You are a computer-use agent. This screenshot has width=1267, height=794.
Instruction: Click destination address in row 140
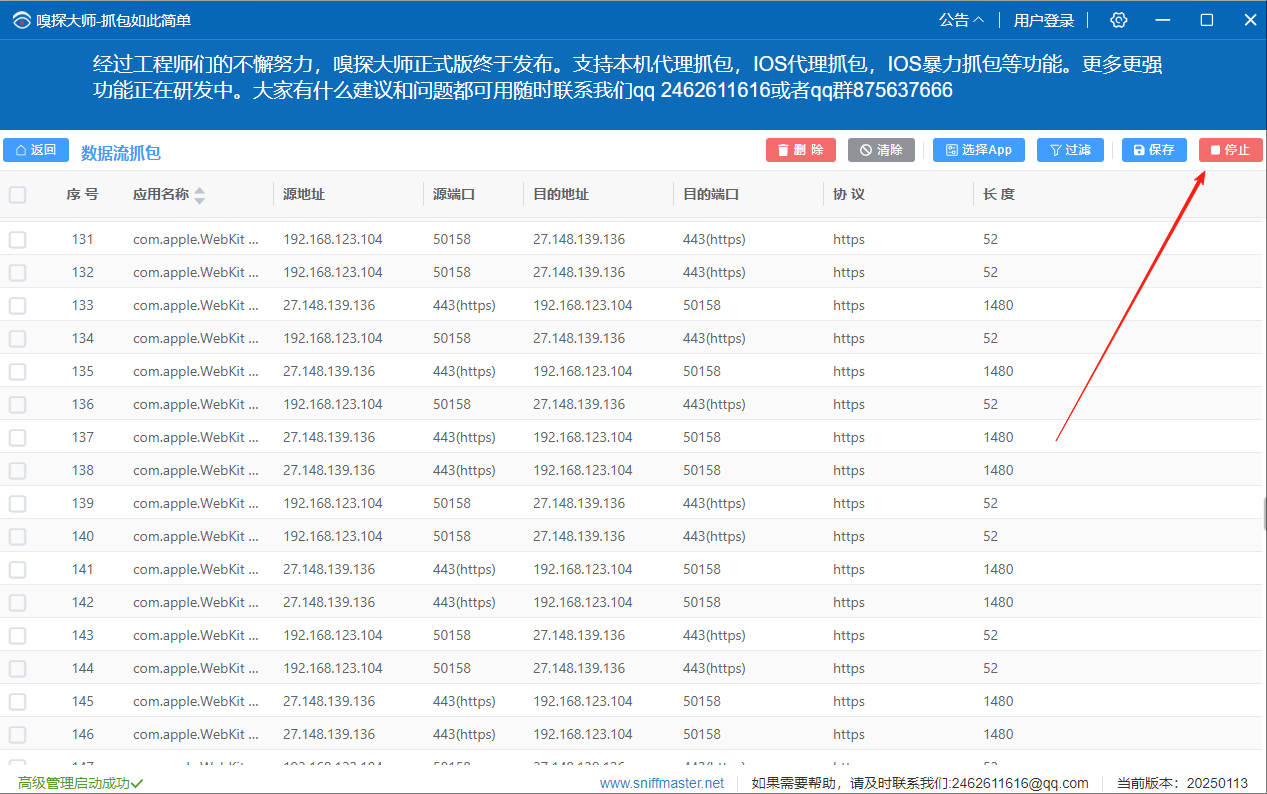579,537
